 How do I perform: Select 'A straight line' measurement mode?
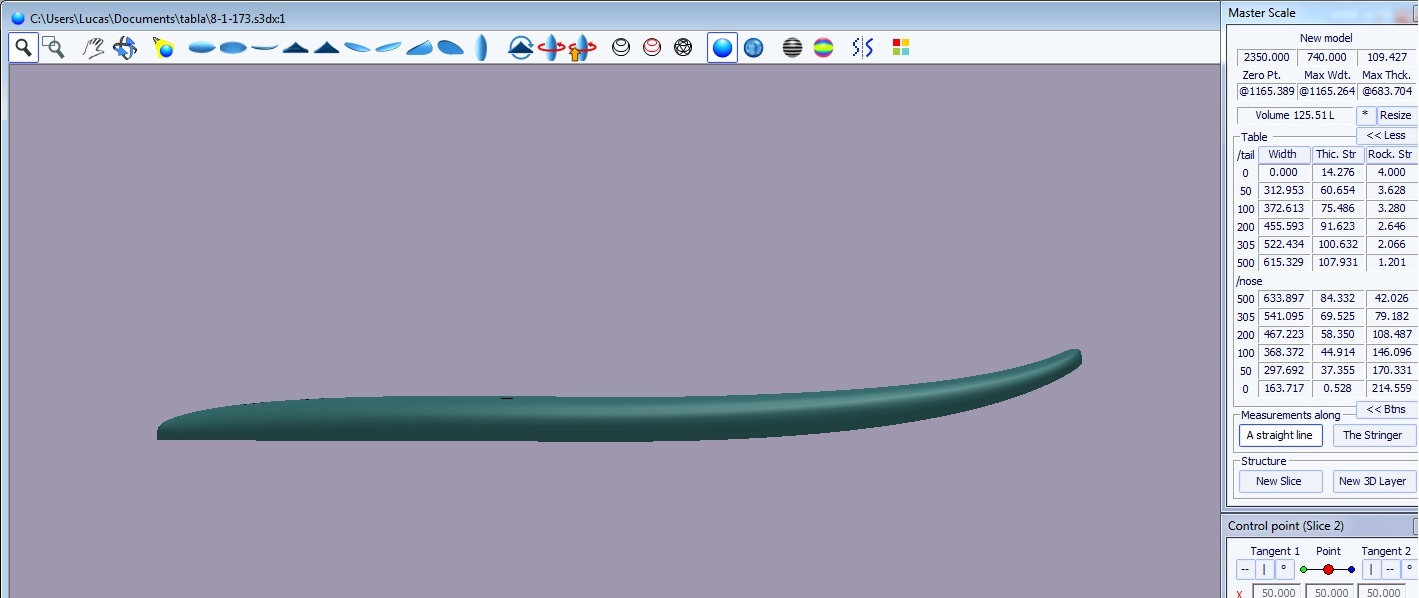[x=1279, y=435]
